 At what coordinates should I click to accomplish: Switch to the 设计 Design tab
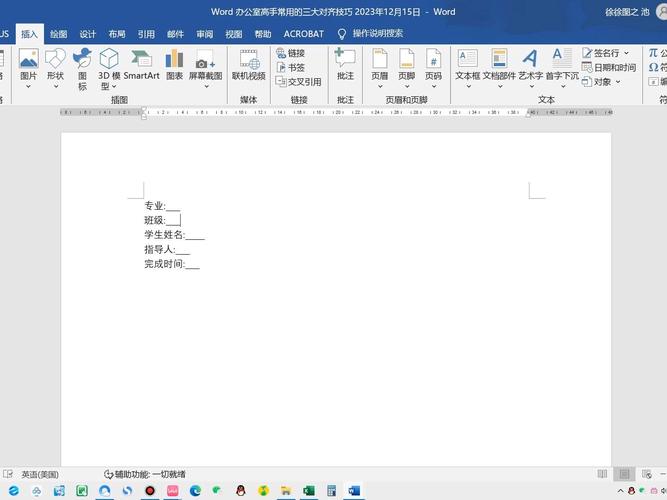pos(88,34)
